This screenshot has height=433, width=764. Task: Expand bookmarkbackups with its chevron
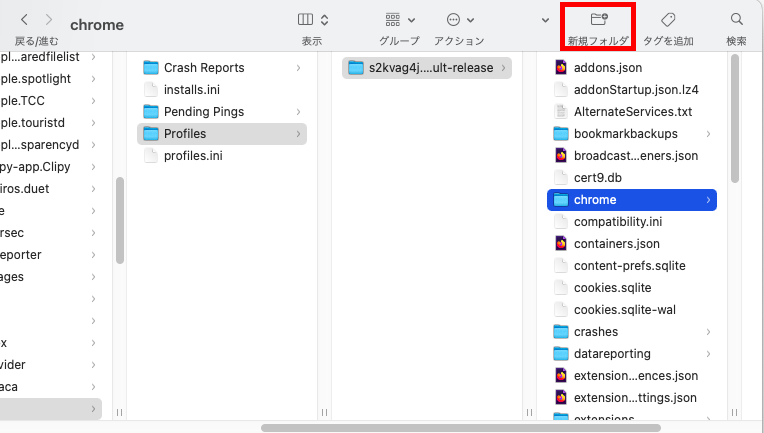click(708, 133)
